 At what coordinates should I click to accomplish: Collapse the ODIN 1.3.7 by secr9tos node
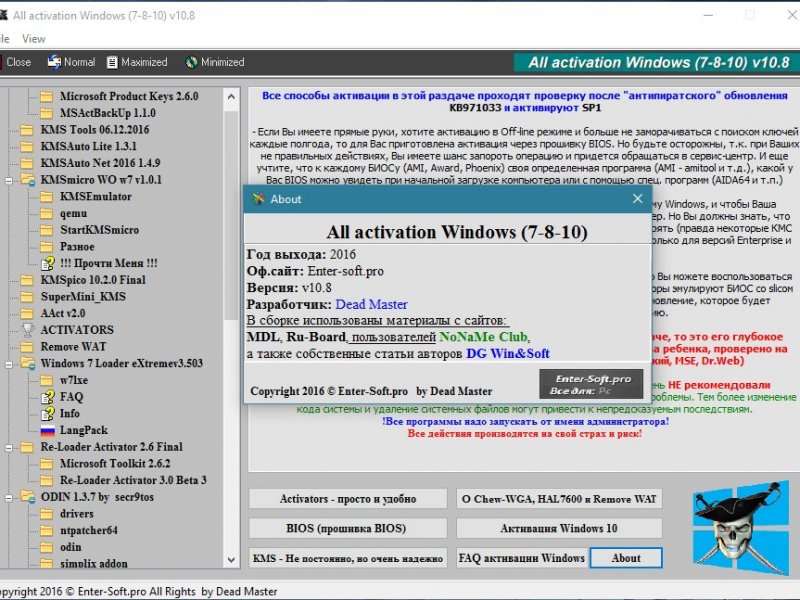9,498
